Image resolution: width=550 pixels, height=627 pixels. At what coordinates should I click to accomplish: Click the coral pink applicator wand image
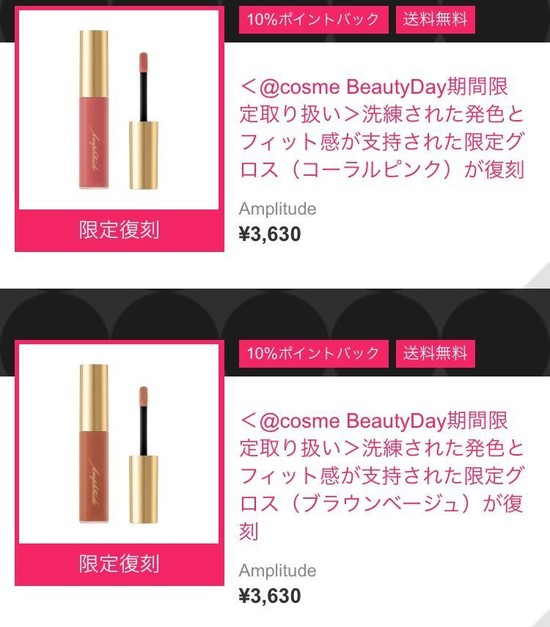(144, 121)
